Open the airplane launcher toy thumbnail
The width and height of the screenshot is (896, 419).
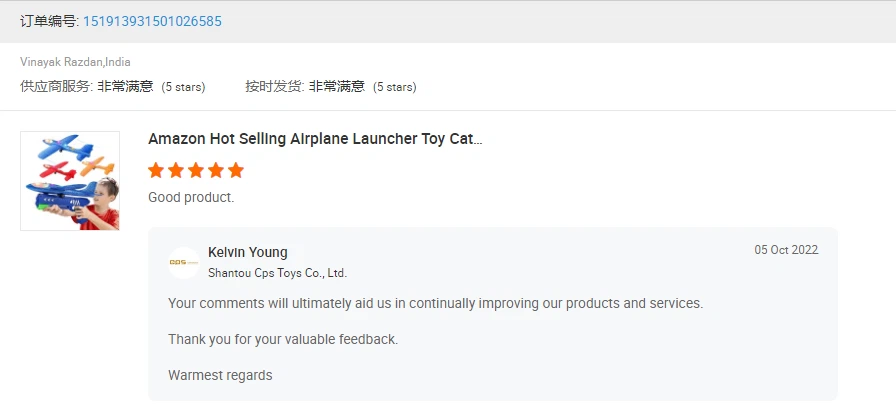70,181
